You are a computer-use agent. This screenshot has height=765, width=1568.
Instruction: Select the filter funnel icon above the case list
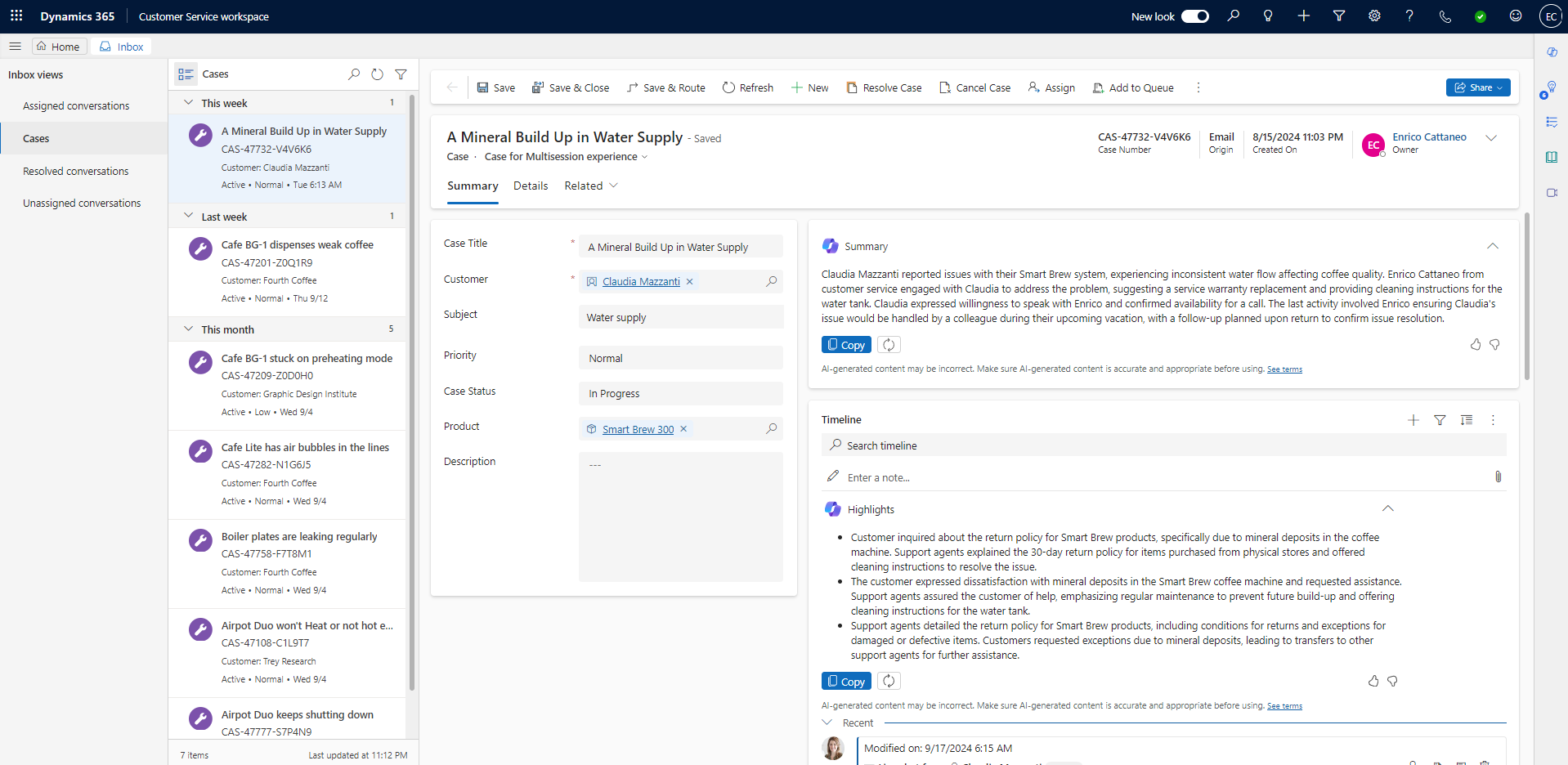[401, 74]
